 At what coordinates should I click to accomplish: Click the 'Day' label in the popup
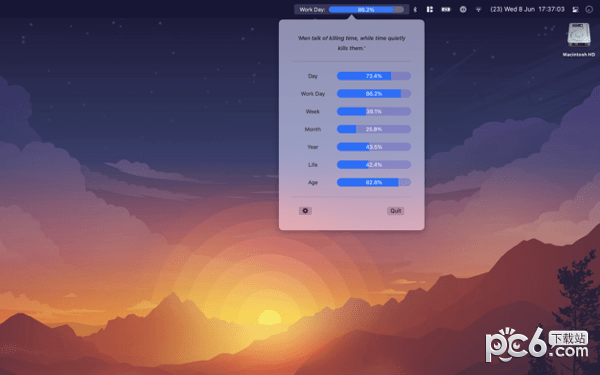tap(313, 76)
